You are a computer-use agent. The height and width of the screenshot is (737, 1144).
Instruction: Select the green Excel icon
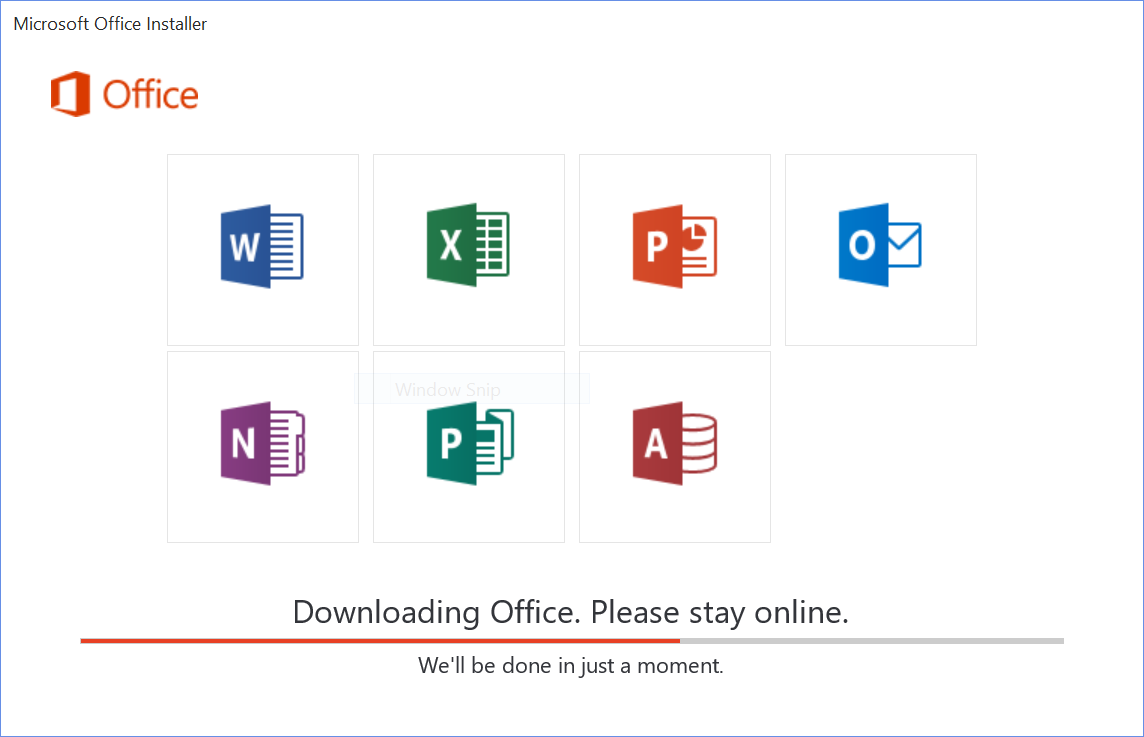point(468,247)
